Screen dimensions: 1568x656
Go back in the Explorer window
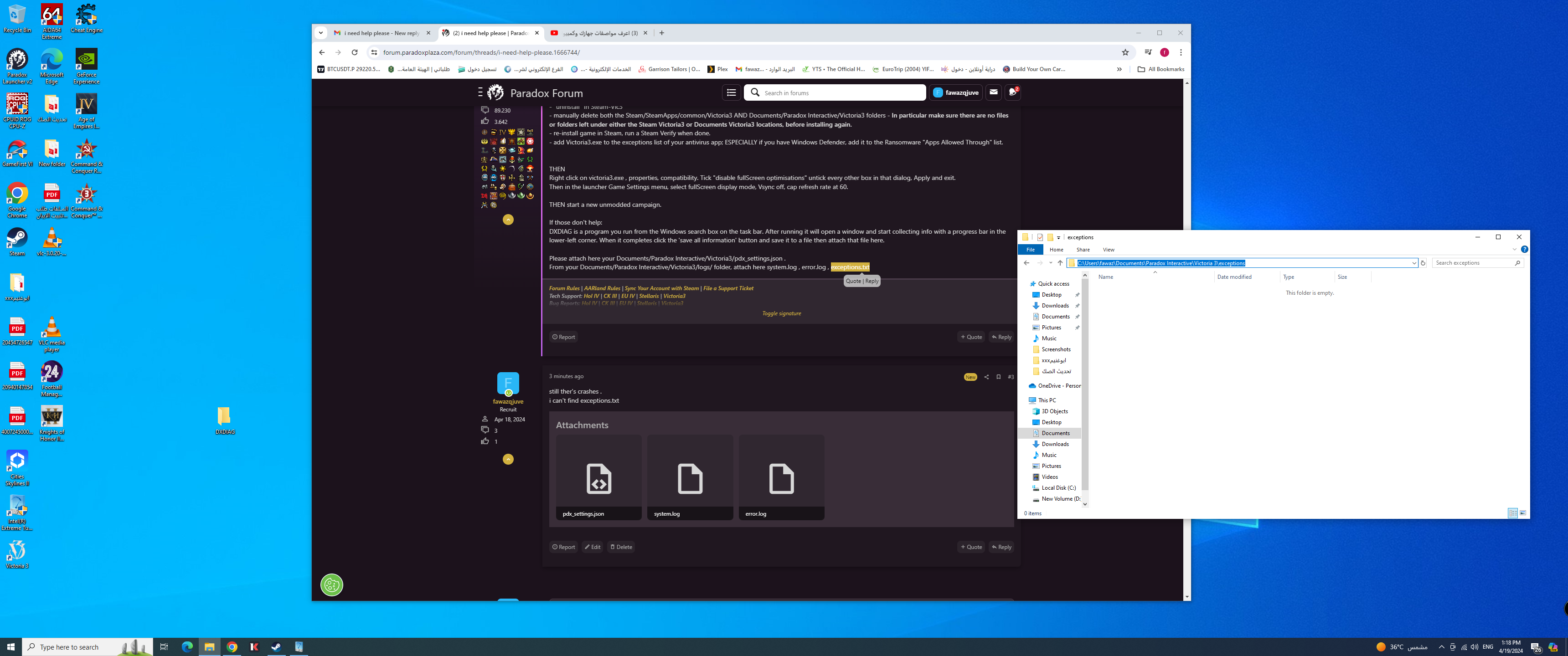point(1026,263)
